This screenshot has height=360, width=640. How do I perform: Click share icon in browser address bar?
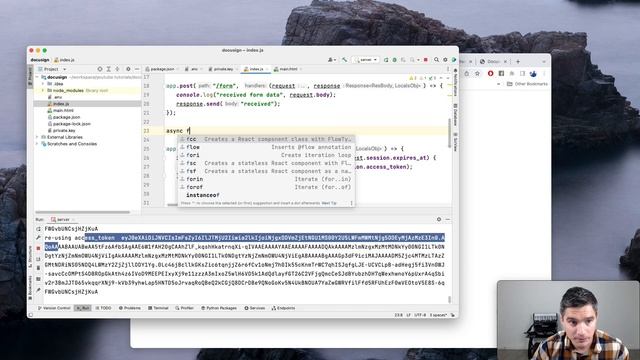click(x=467, y=74)
